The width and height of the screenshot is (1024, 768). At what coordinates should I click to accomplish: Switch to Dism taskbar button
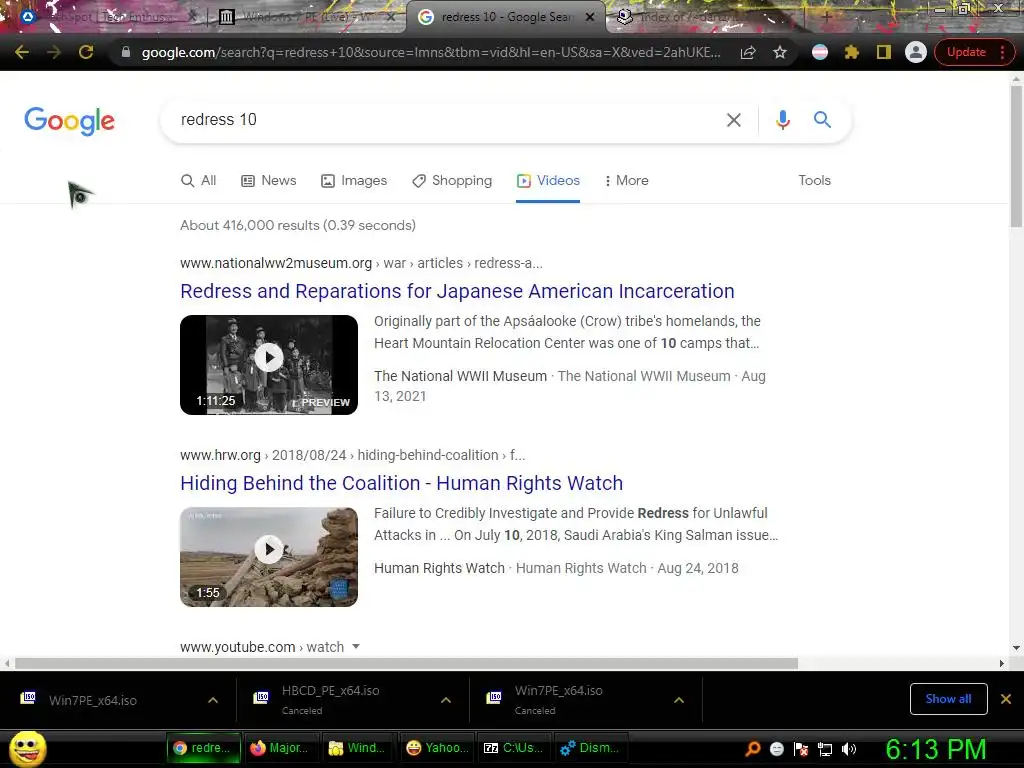point(590,748)
